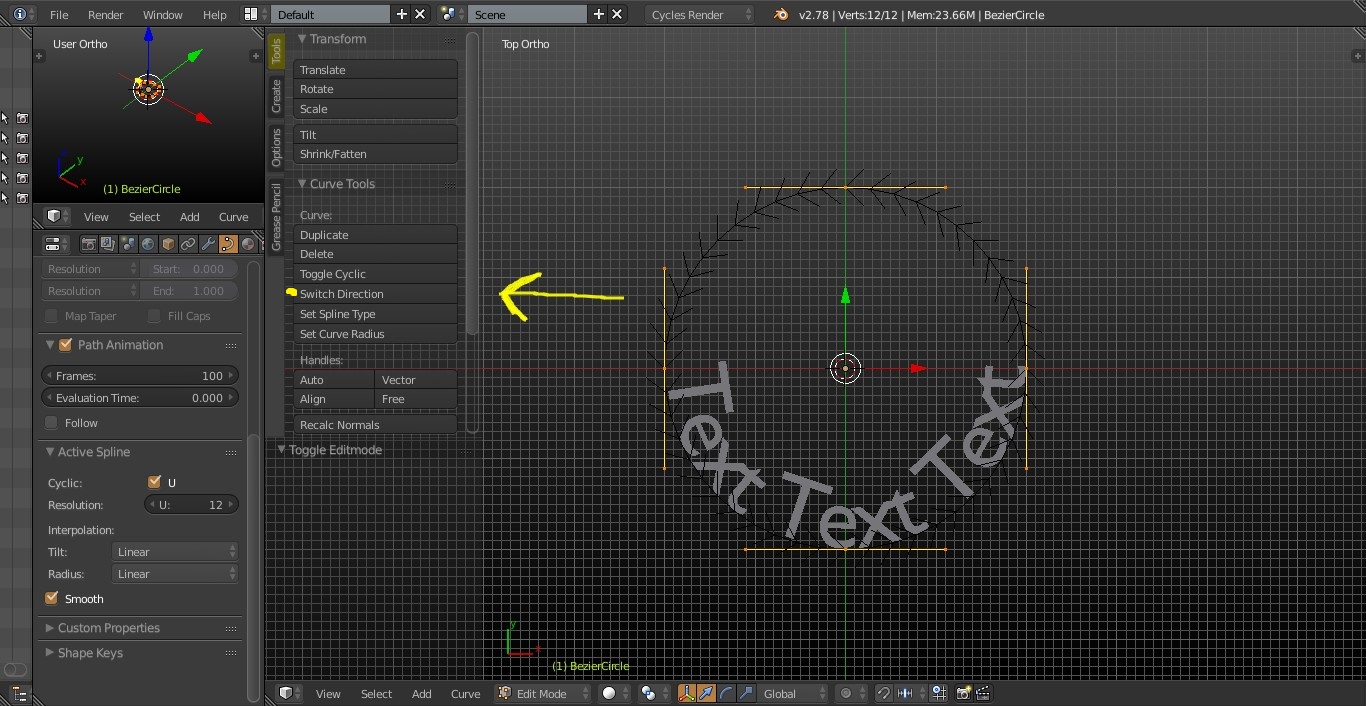1366x706 pixels.
Task: Switch to the Create tool shelf tab
Action: (x=277, y=96)
